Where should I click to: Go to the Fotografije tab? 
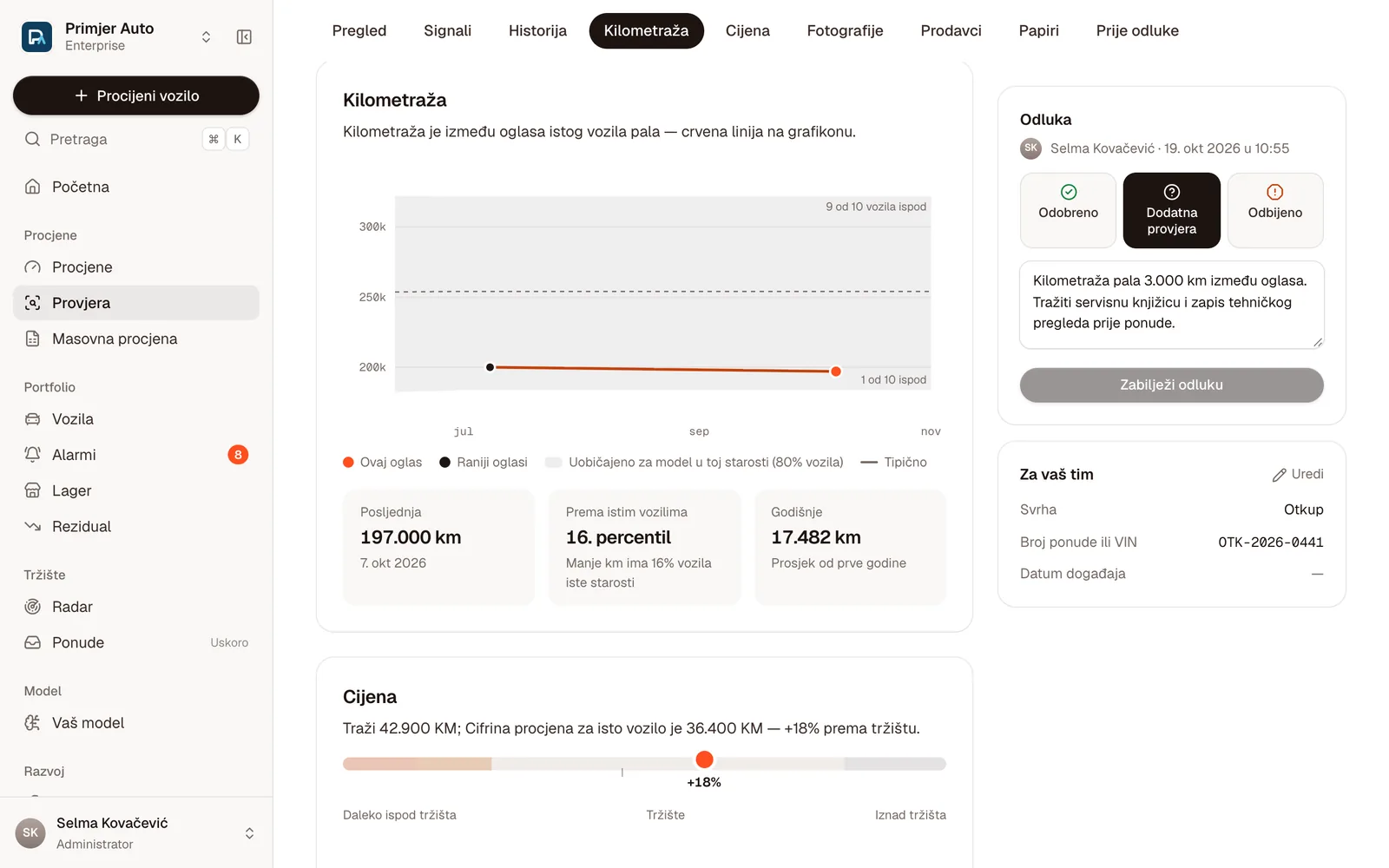point(845,31)
